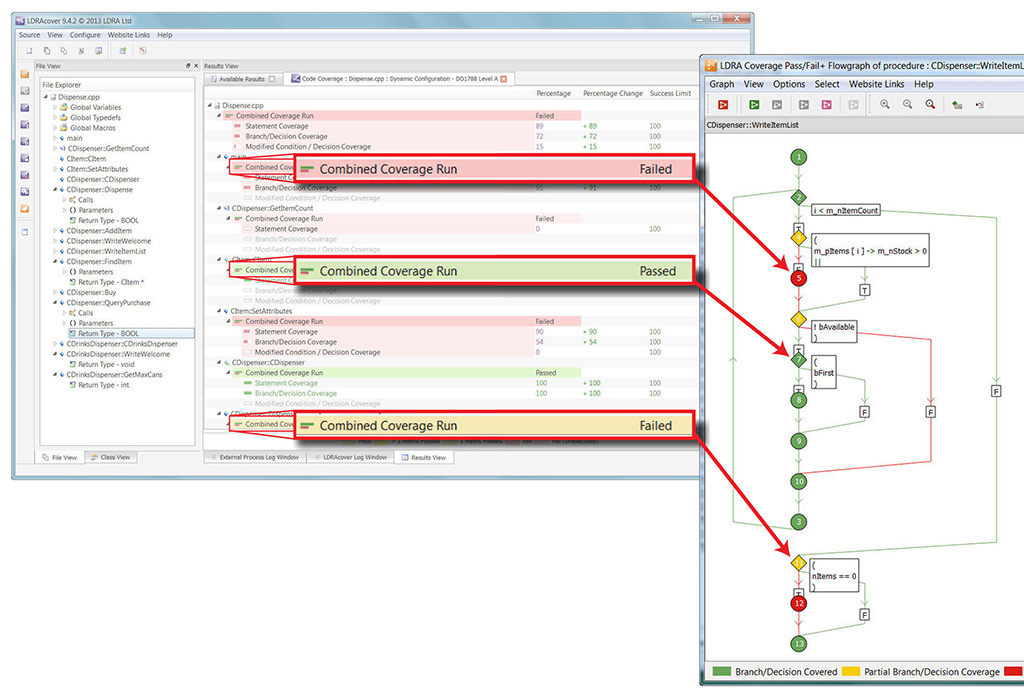Click the green Branch/Decision Covered legend swatch

click(722, 671)
